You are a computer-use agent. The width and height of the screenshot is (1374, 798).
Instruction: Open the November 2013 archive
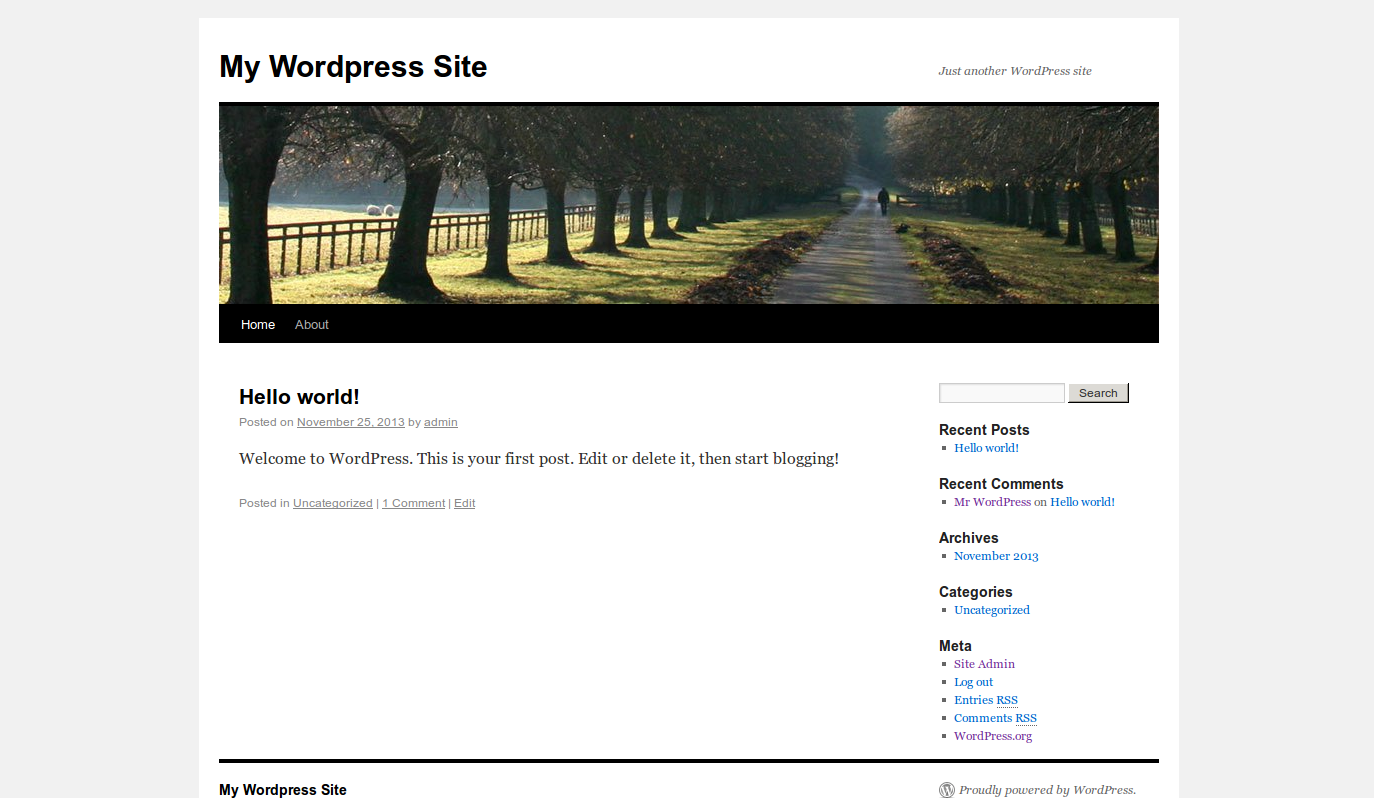996,556
